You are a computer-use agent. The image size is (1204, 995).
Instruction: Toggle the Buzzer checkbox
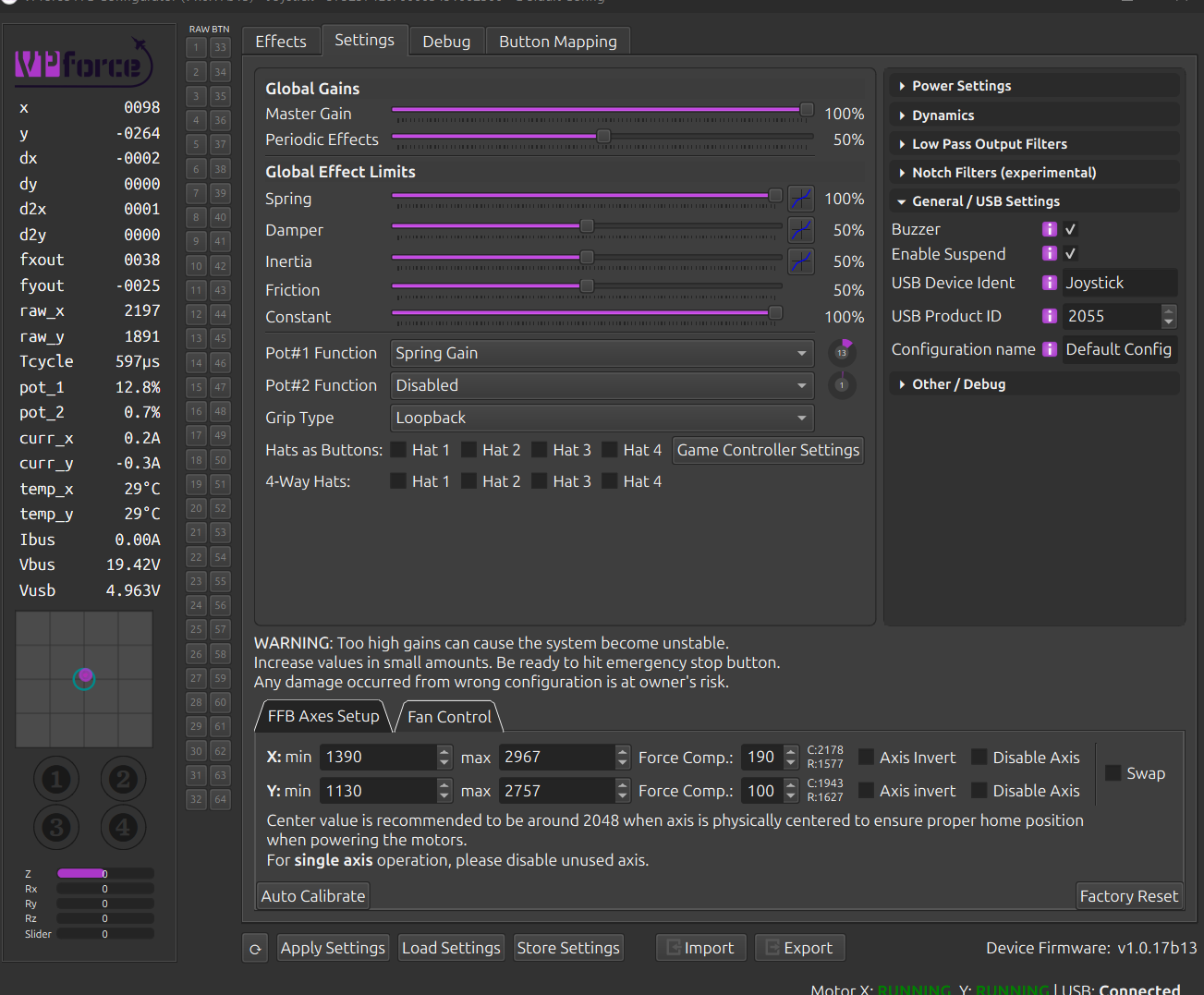[1071, 229]
